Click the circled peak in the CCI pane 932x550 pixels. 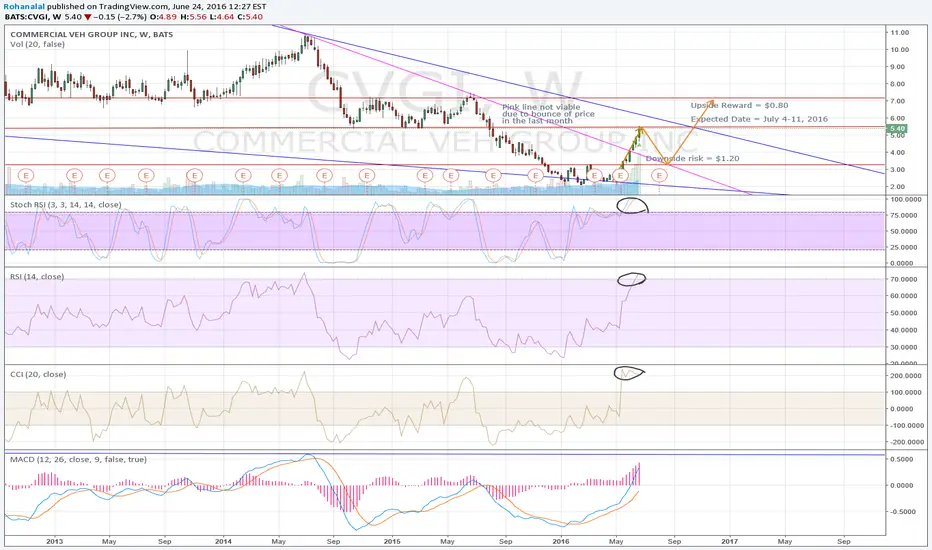point(628,373)
